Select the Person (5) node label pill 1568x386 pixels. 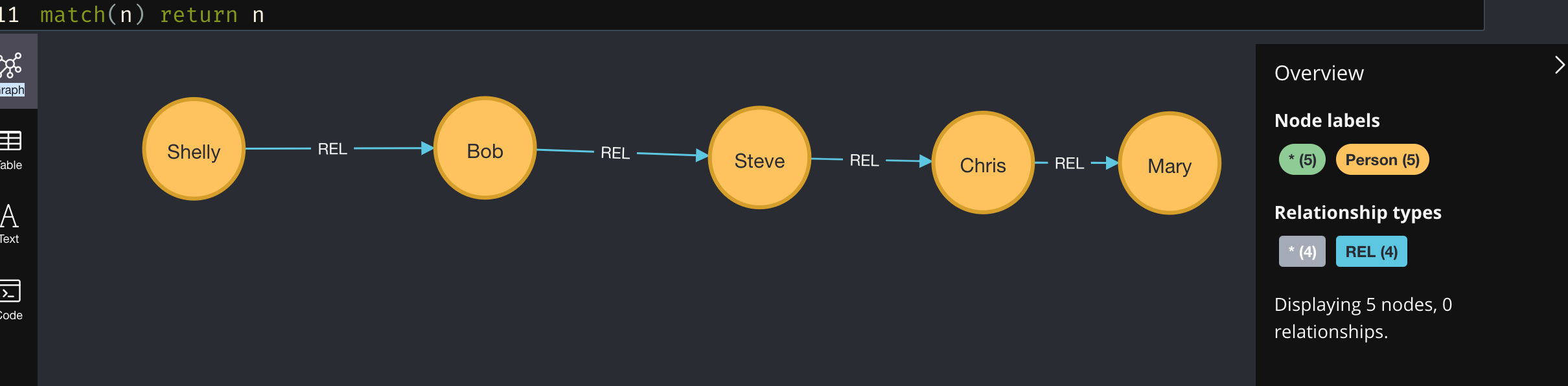pyautogui.click(x=1382, y=159)
